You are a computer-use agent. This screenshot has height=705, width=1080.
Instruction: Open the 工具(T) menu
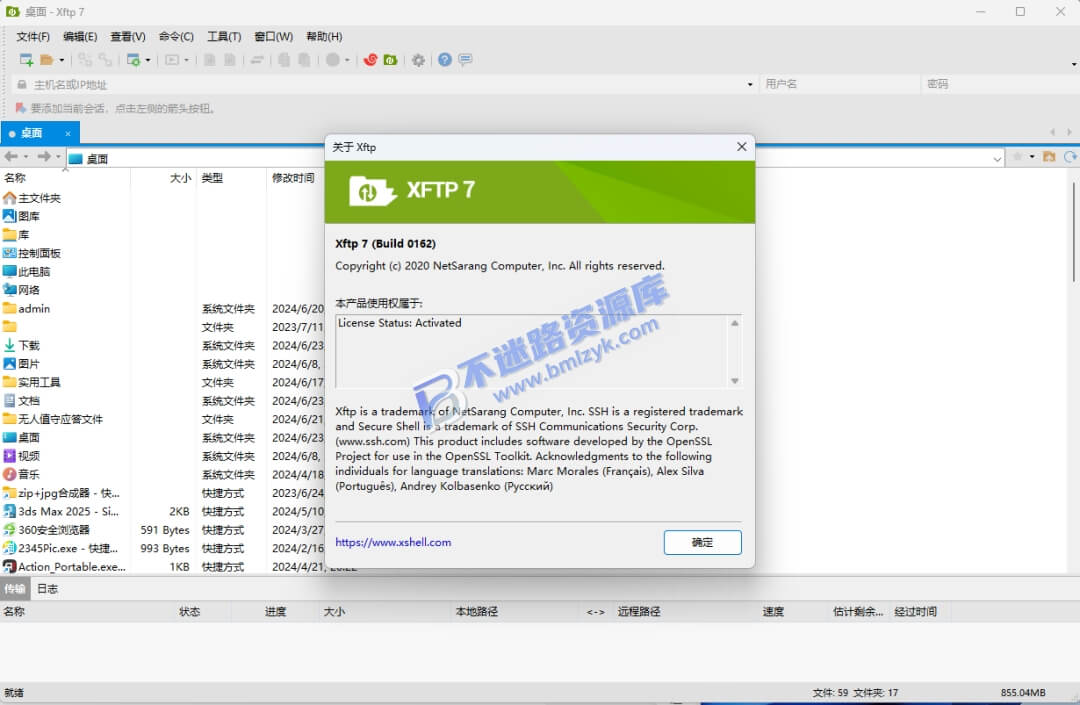point(224,36)
